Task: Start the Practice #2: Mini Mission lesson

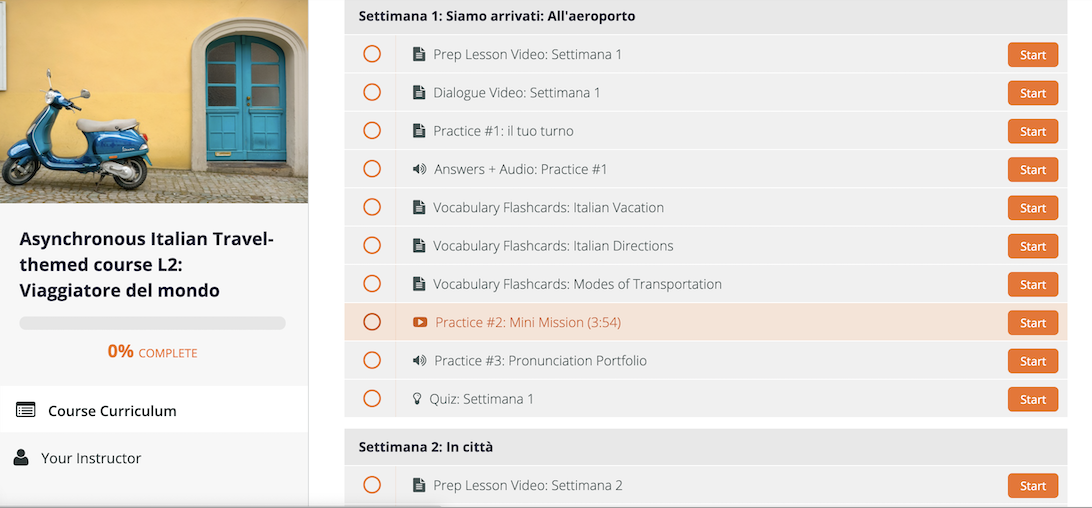Action: click(1033, 323)
